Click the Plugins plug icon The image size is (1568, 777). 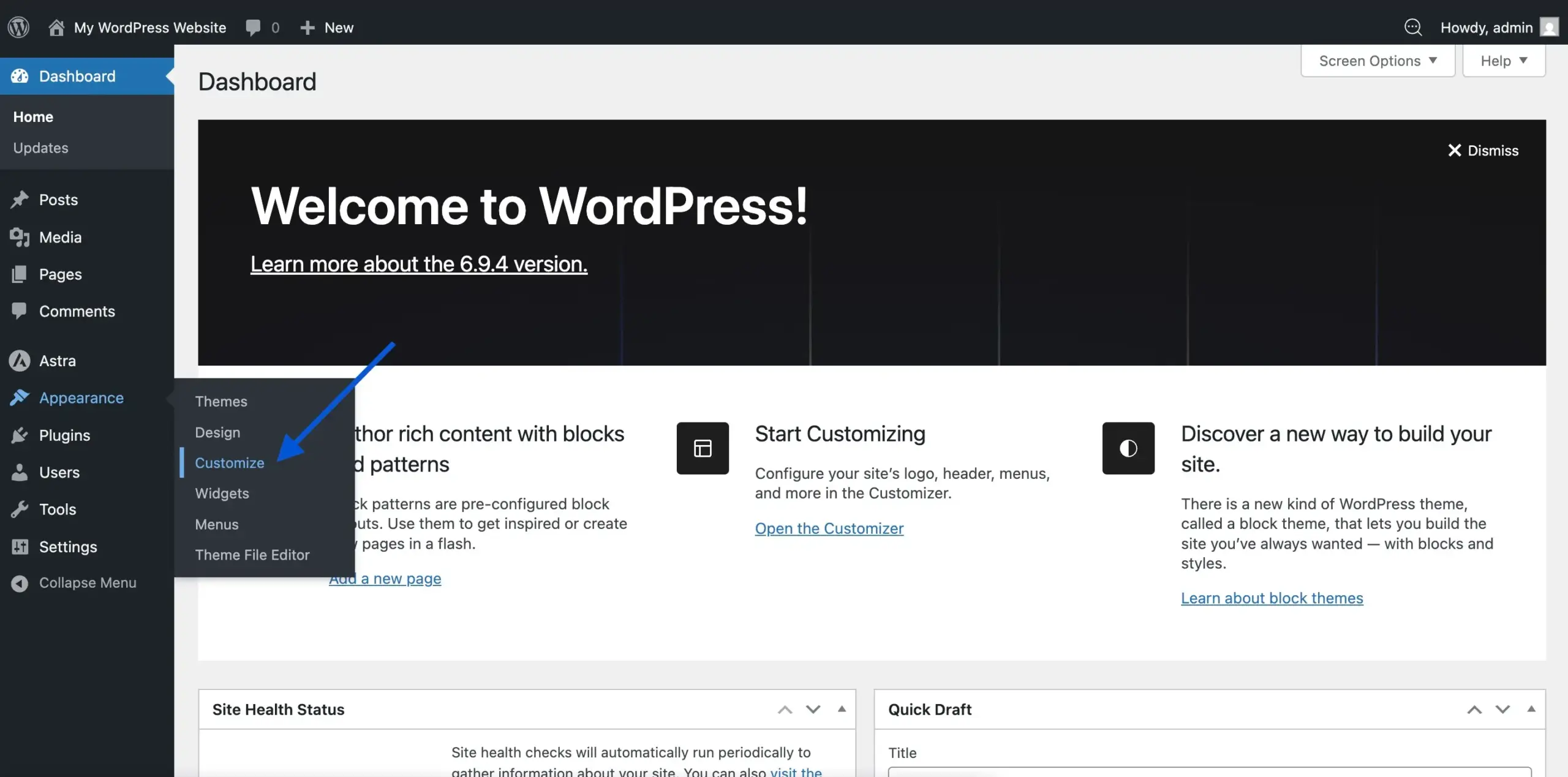tap(20, 435)
